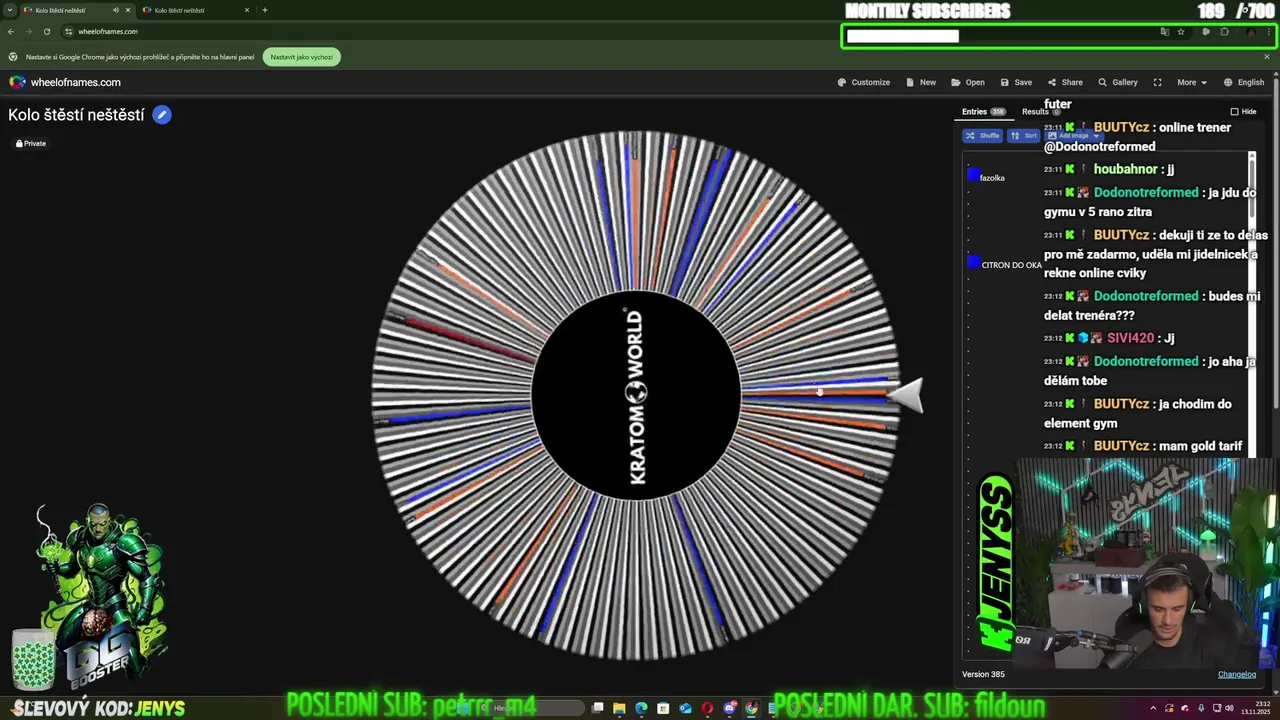Show hidden system tray icons chevron
The image size is (1280, 720).
coord(1153,708)
